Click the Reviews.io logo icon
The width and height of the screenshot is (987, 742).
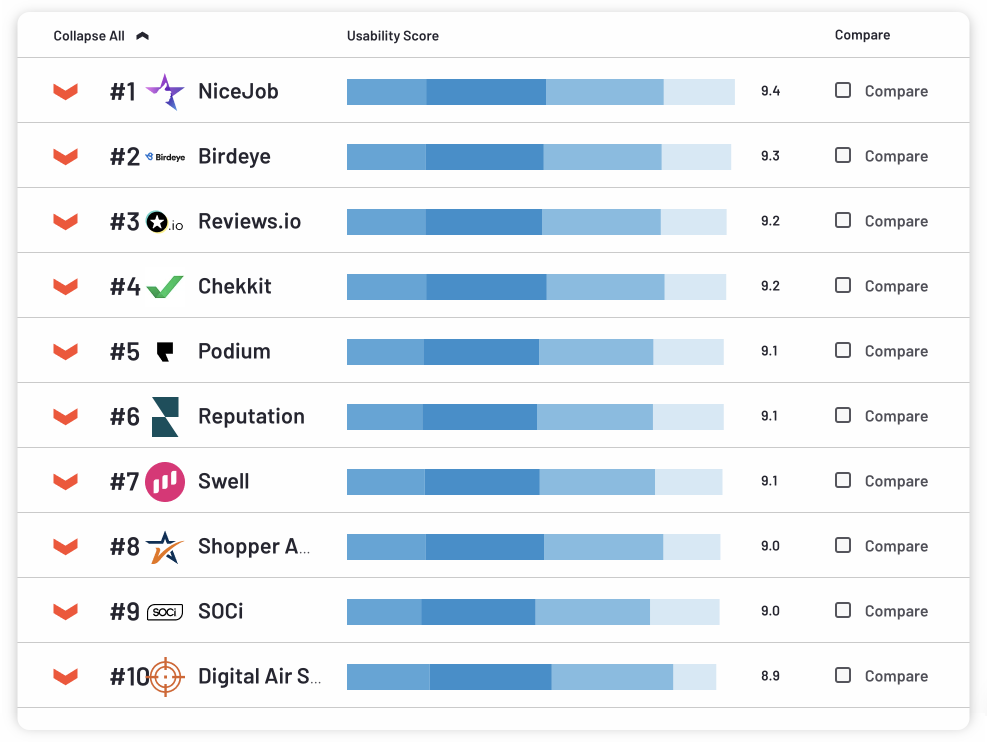(x=165, y=222)
